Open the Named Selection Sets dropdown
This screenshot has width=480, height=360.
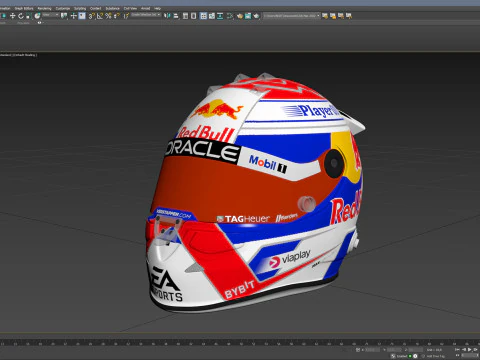[146, 15]
